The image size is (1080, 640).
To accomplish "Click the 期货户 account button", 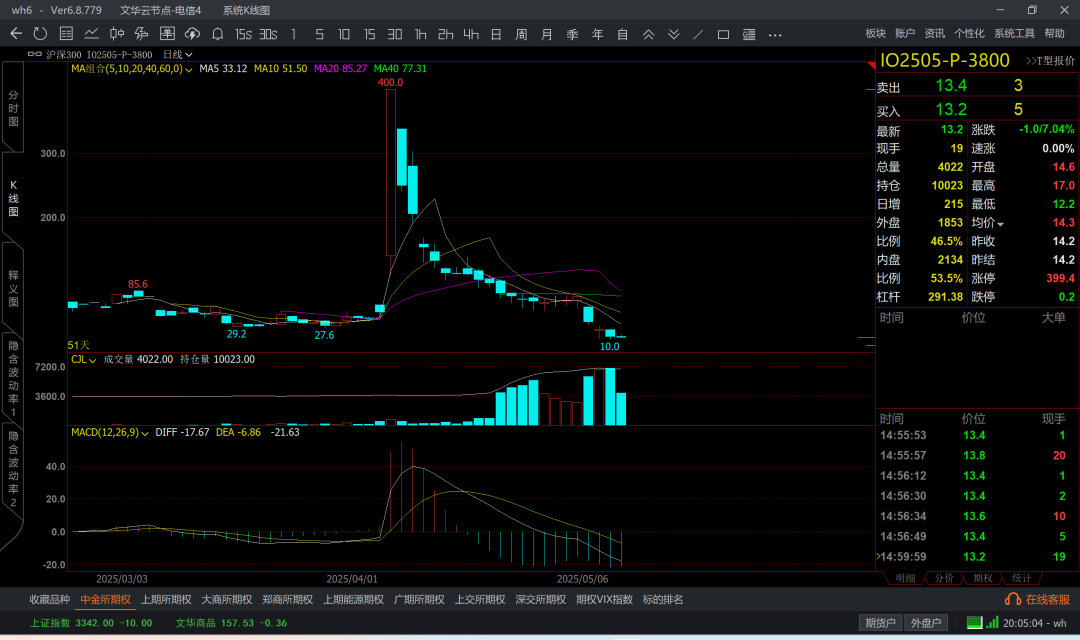I will pyautogui.click(x=880, y=623).
